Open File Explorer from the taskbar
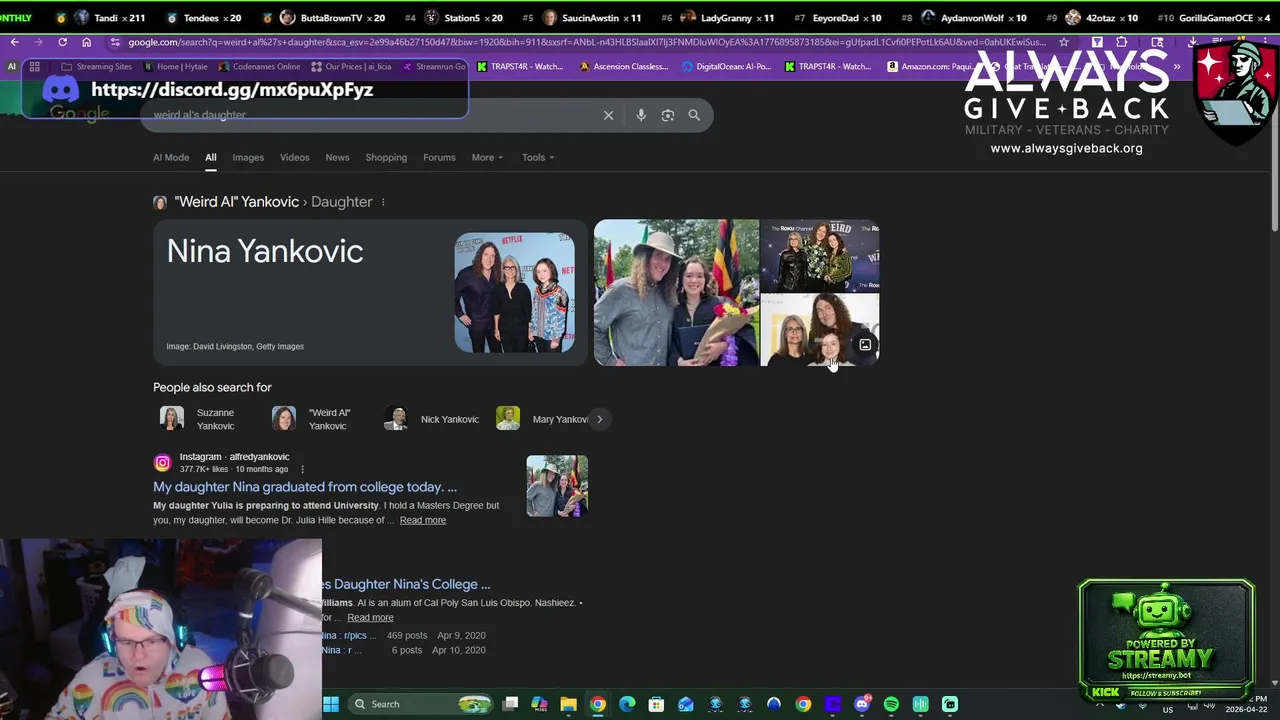This screenshot has height=720, width=1280. click(568, 704)
